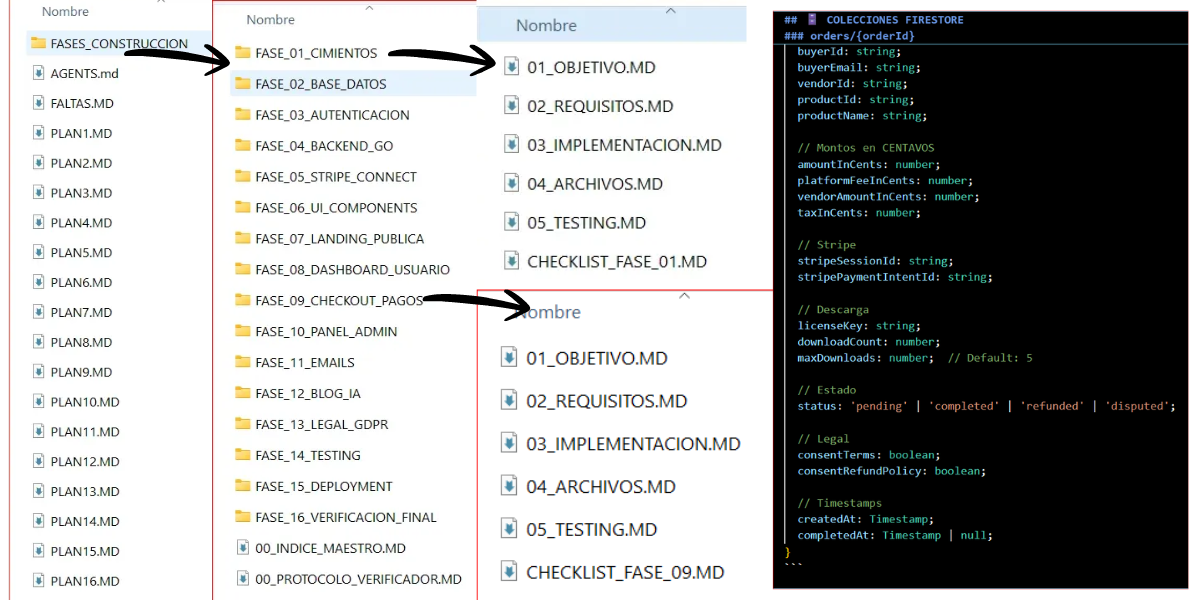Click the CHECKLIST_FASE_01.MD file icon
1200x600 pixels.
point(511,261)
